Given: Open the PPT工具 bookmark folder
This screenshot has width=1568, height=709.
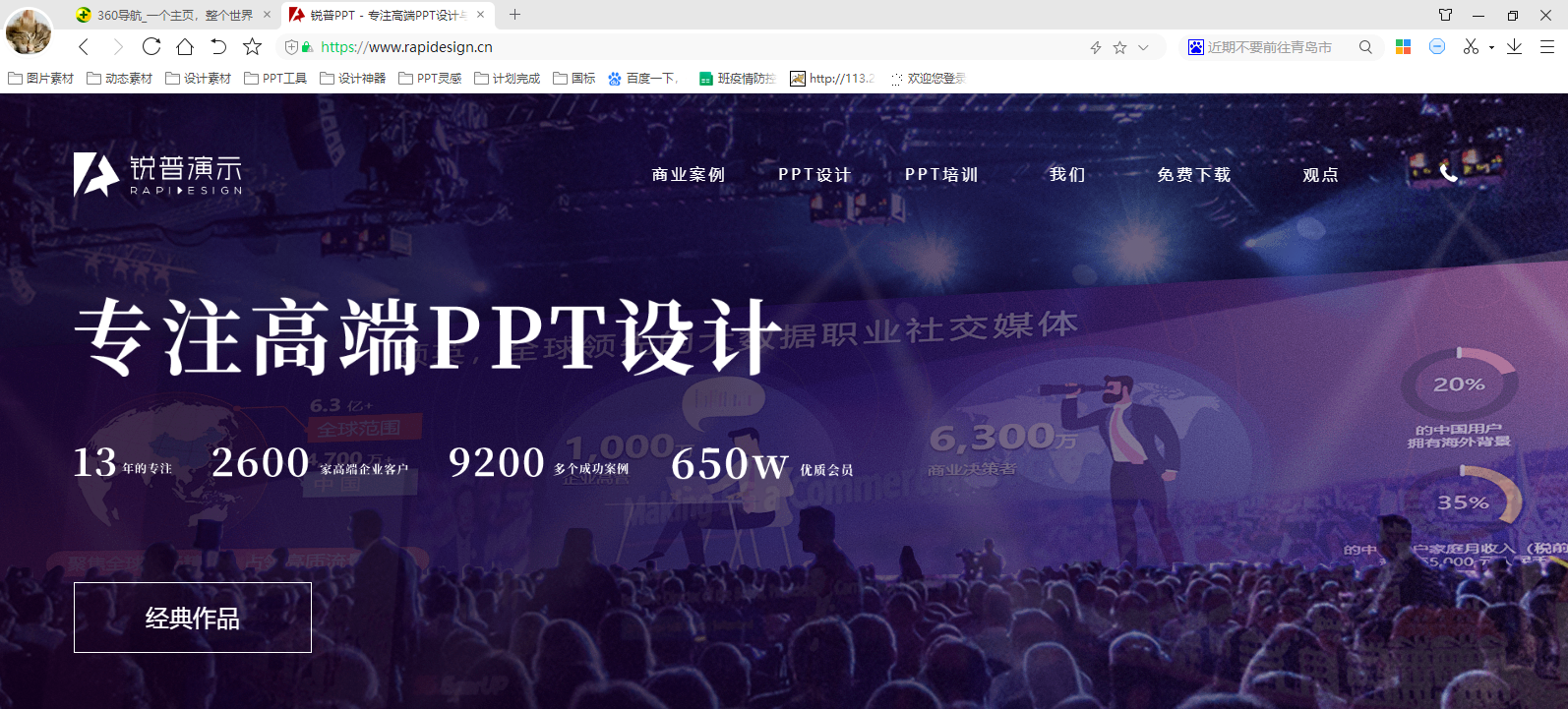Looking at the screenshot, I should tap(276, 79).
